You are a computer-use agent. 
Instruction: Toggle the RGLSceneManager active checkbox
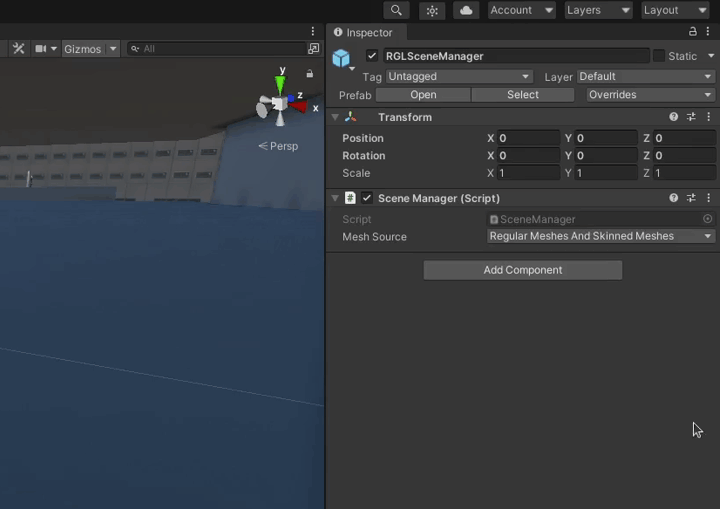[371, 56]
